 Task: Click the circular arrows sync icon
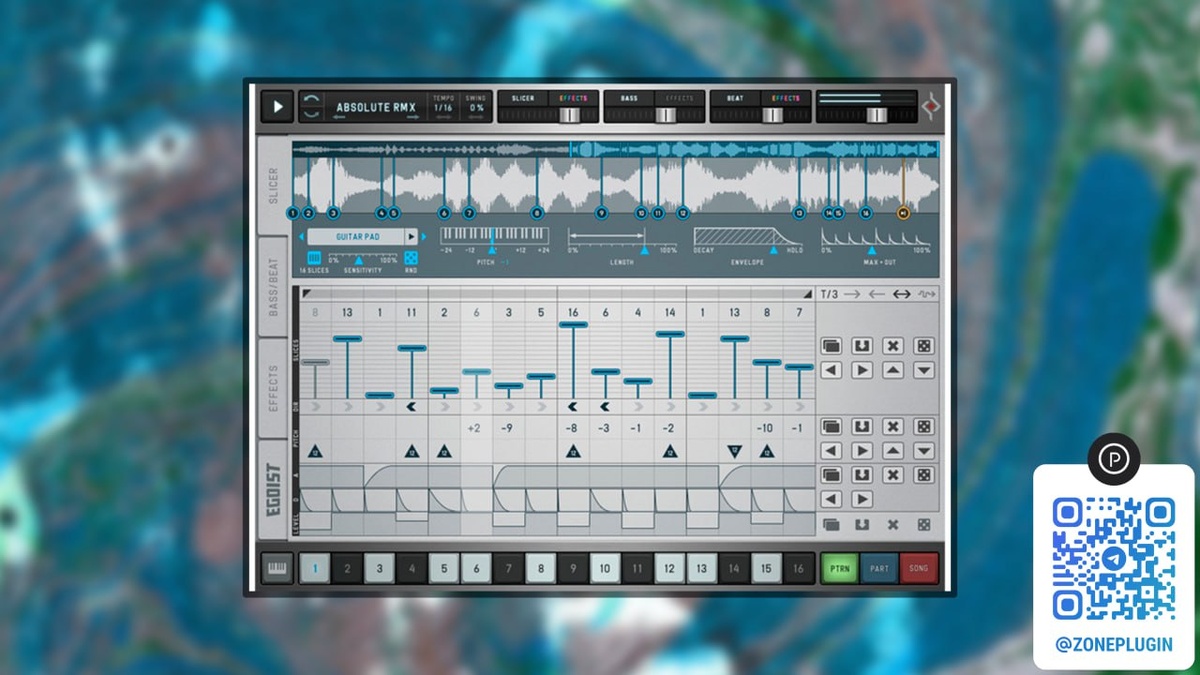click(311, 106)
